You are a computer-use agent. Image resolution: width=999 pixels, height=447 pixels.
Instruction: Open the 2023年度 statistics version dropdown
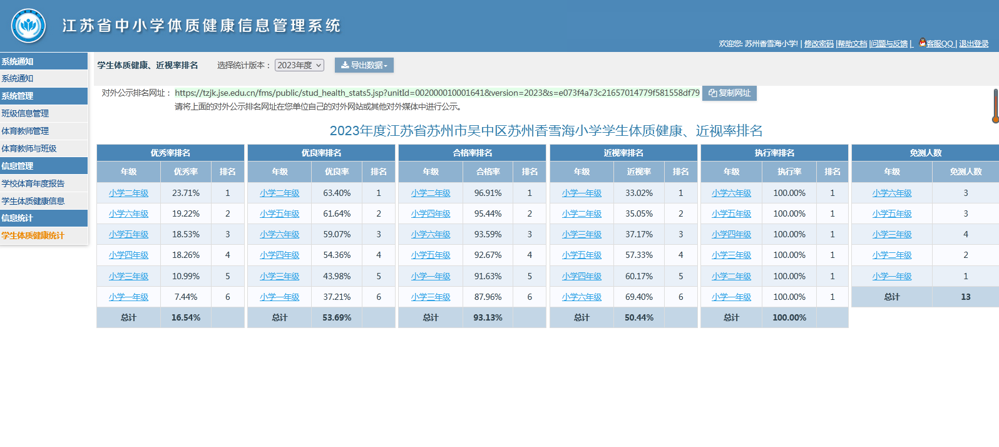coord(299,65)
